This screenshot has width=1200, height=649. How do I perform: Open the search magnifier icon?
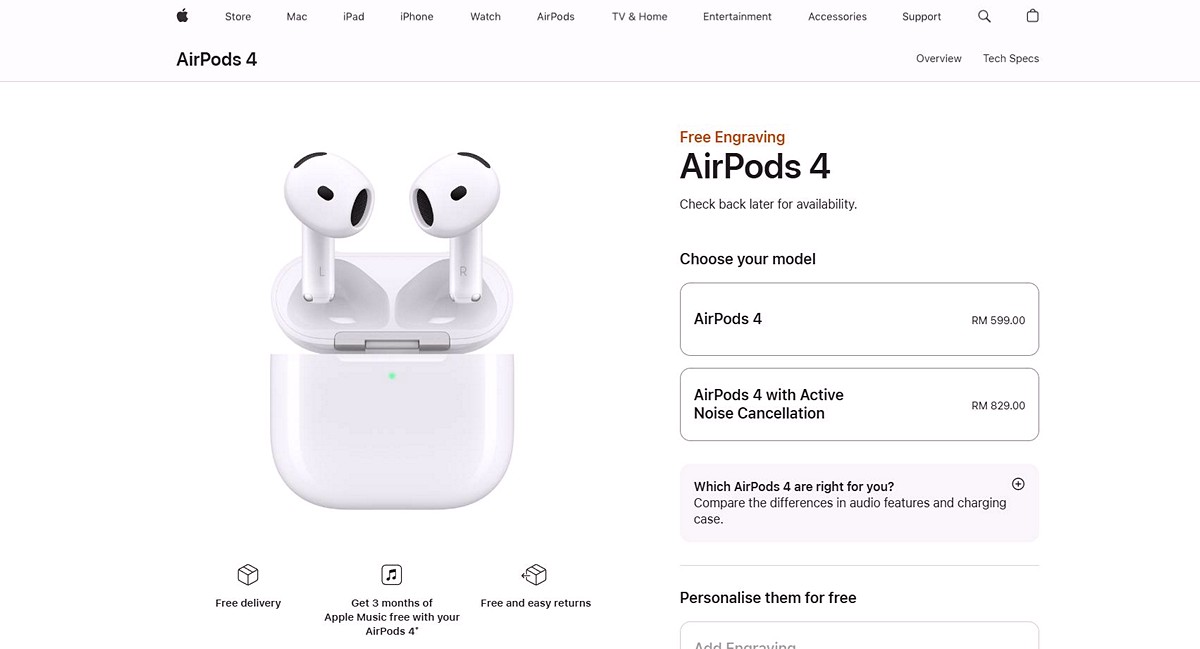pos(984,16)
